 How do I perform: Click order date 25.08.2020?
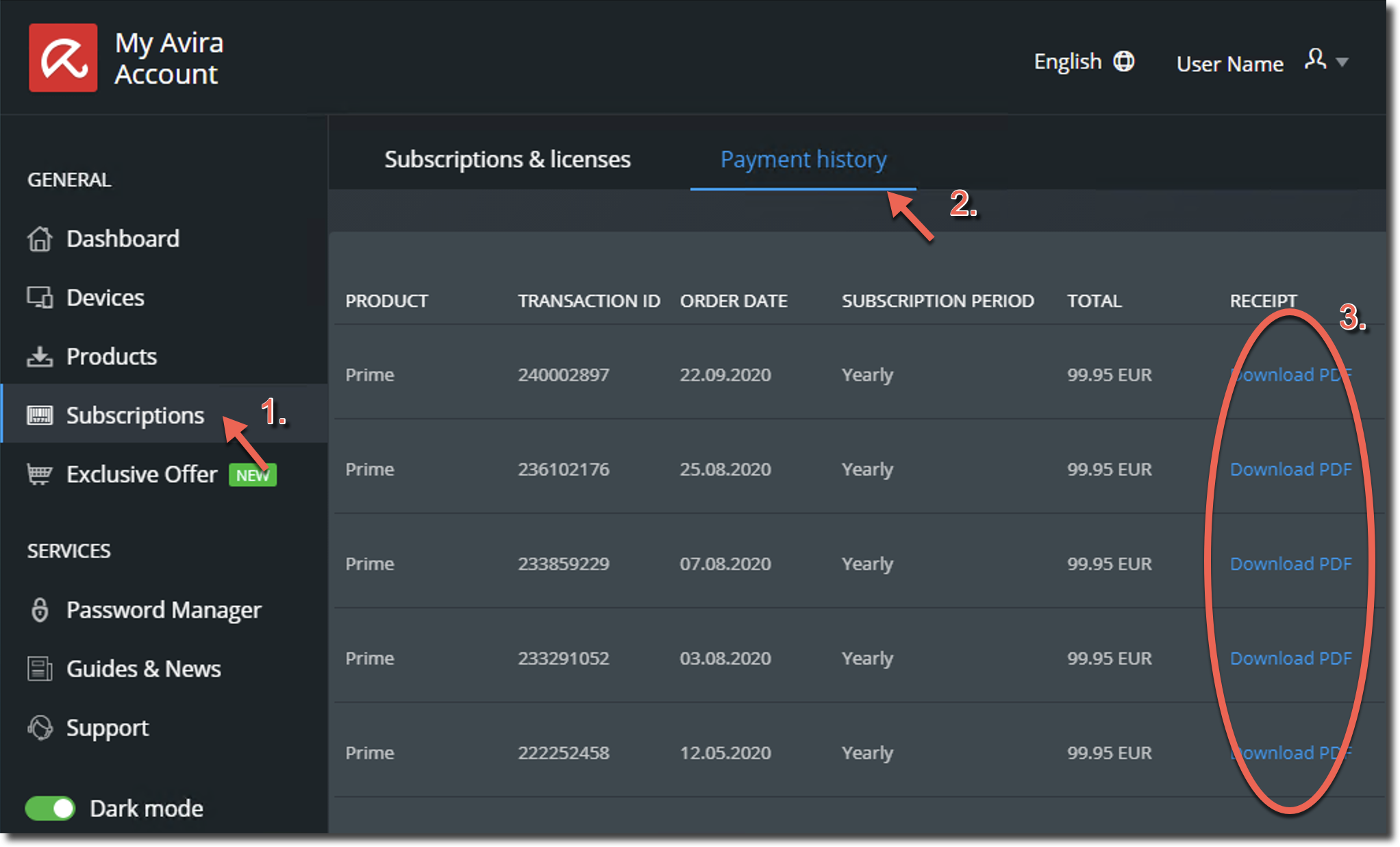pyautogui.click(x=725, y=469)
